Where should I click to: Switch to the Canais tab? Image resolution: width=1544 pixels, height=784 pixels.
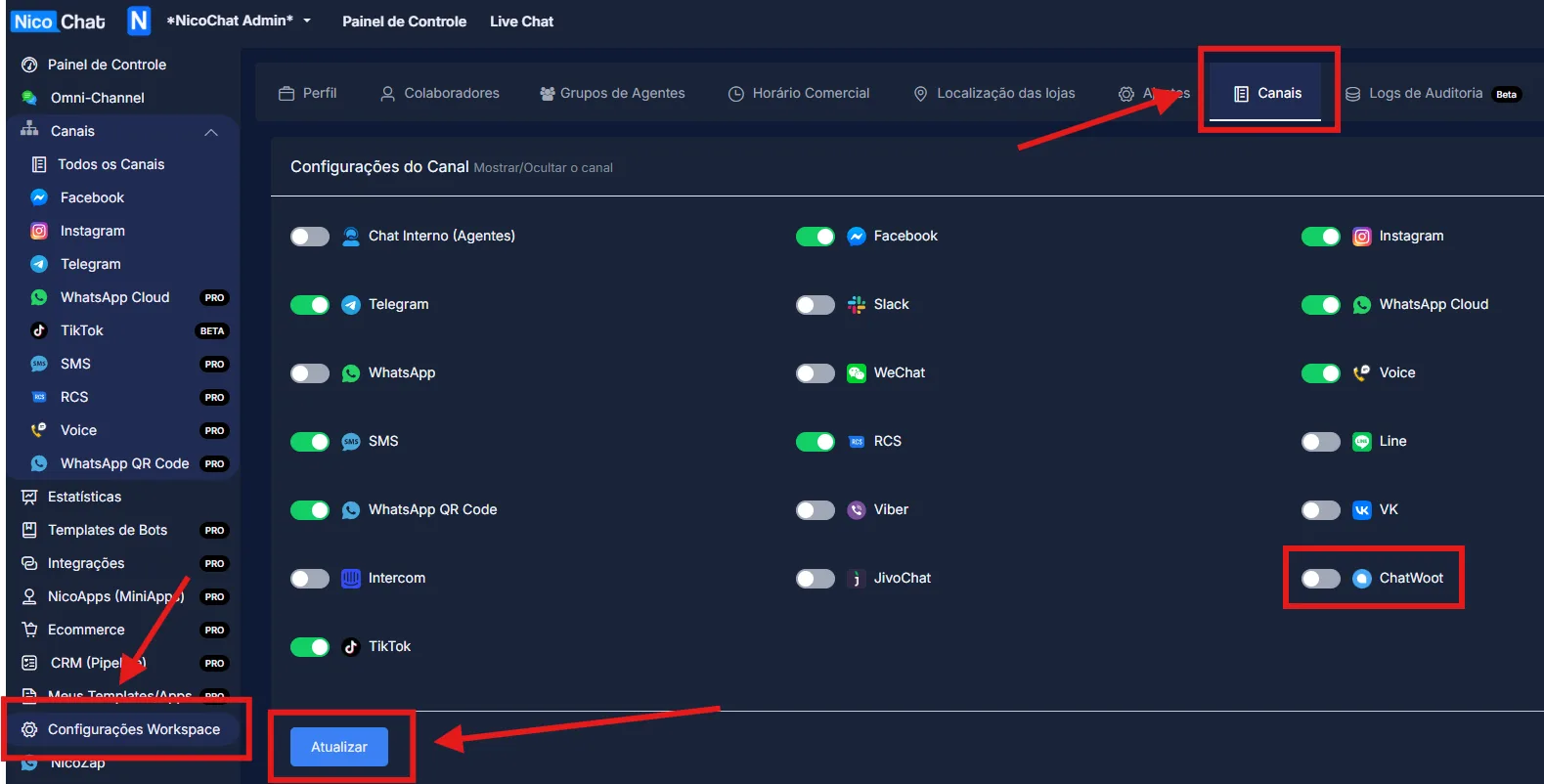tap(1267, 93)
